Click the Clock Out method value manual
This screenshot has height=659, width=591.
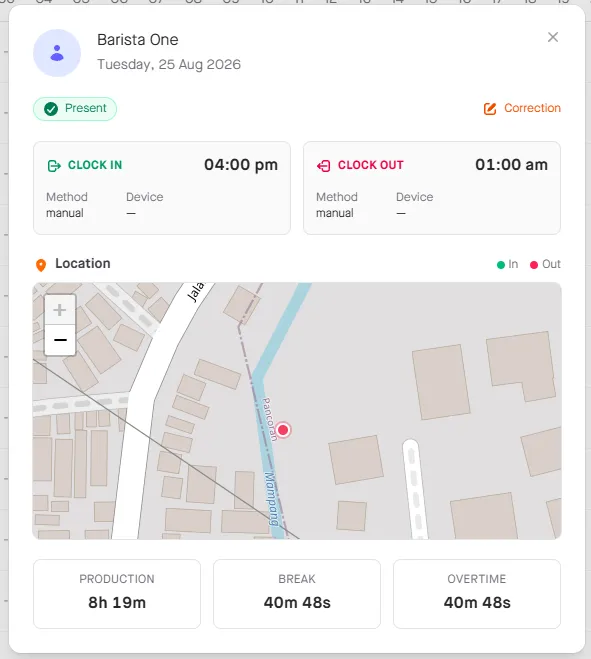[x=335, y=213]
